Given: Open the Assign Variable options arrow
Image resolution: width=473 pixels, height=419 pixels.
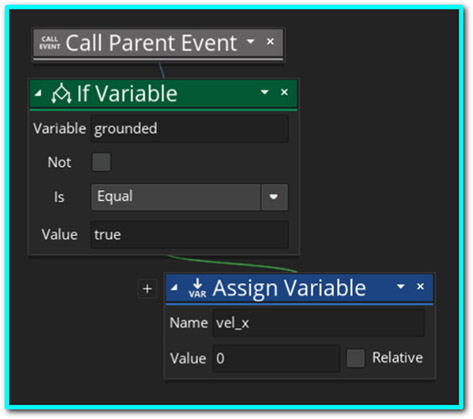Looking at the screenshot, I should point(401,286).
